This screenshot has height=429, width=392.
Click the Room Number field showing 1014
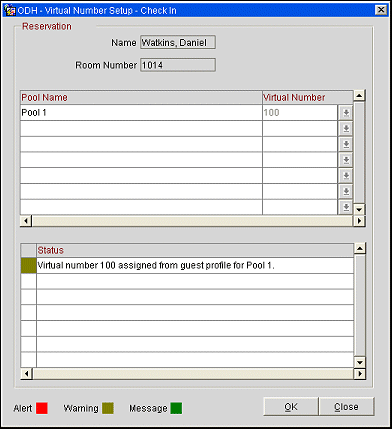pyautogui.click(x=178, y=65)
